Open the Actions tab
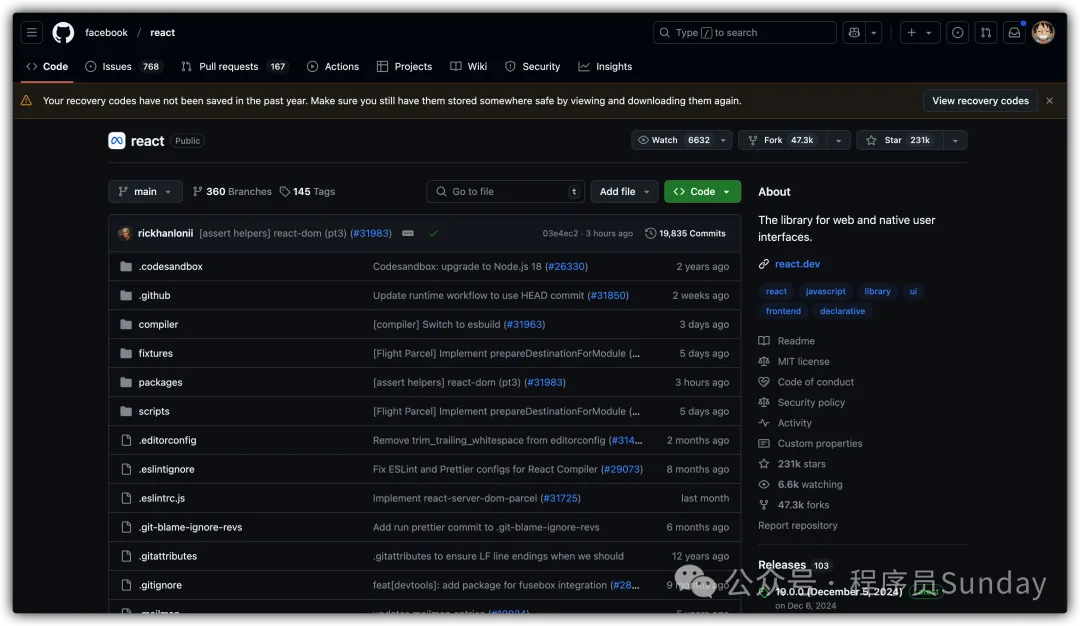The height and width of the screenshot is (626, 1080). 333,67
